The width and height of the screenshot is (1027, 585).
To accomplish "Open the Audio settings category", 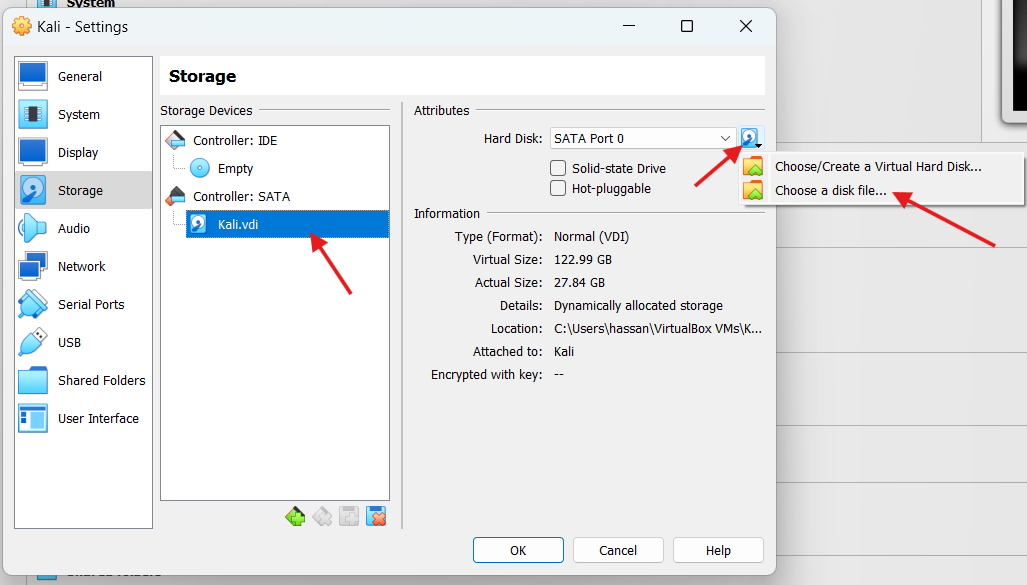I will pos(83,229).
